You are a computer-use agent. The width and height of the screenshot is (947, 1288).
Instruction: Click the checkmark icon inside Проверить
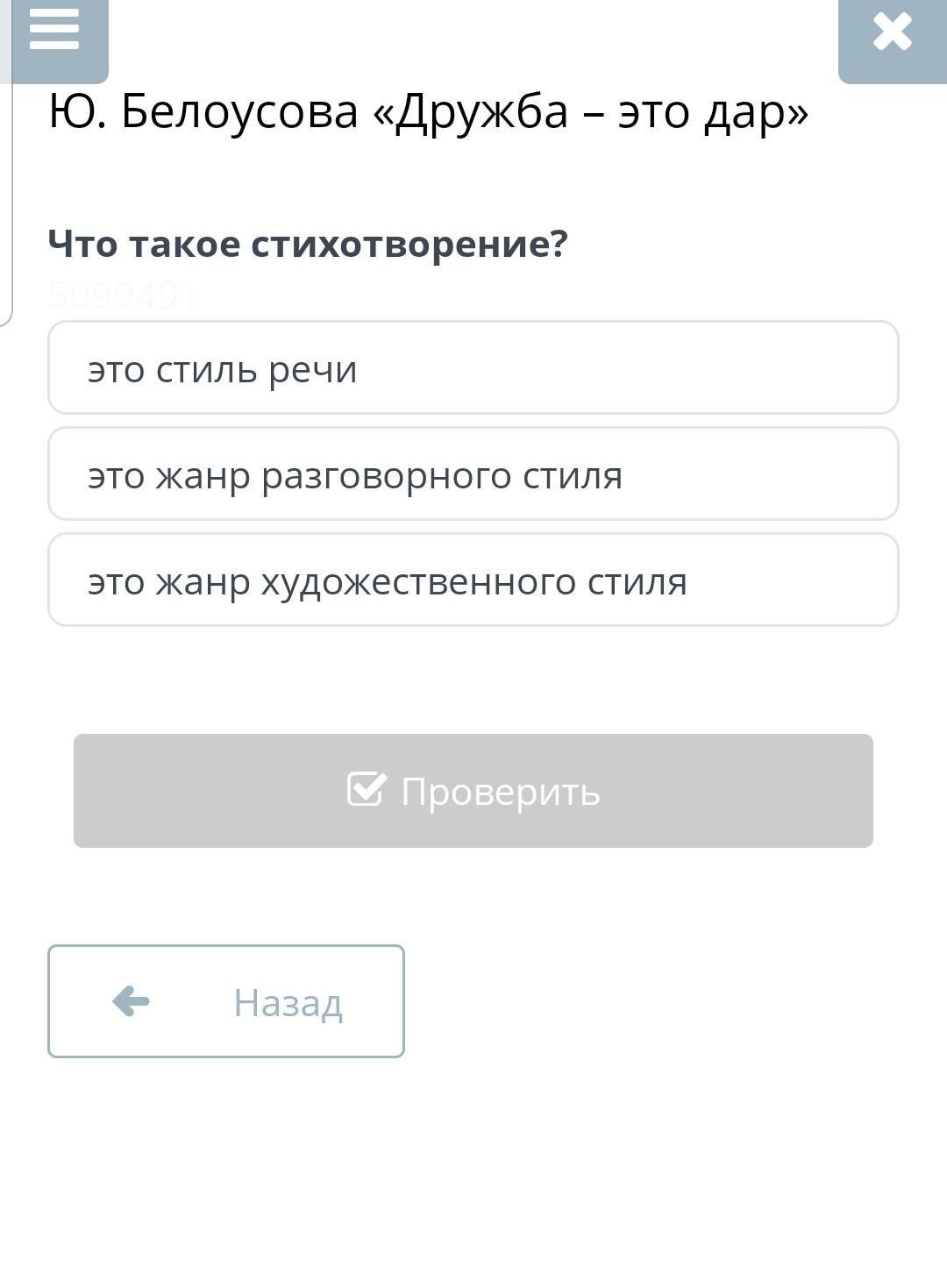pos(366,789)
